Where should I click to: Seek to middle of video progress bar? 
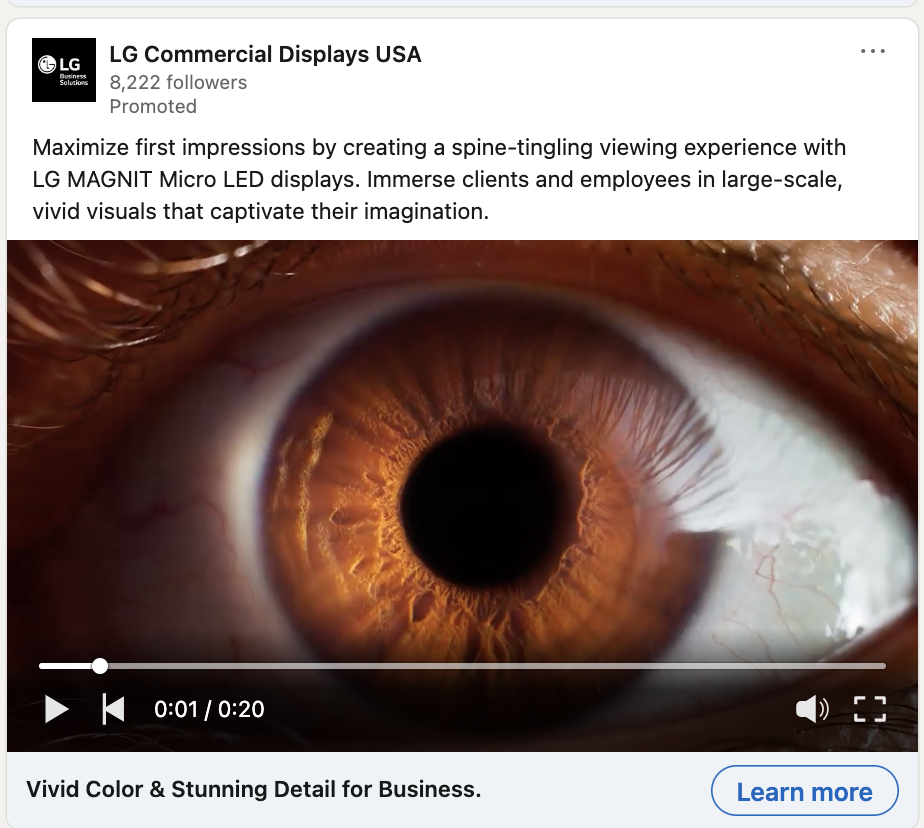tap(462, 666)
